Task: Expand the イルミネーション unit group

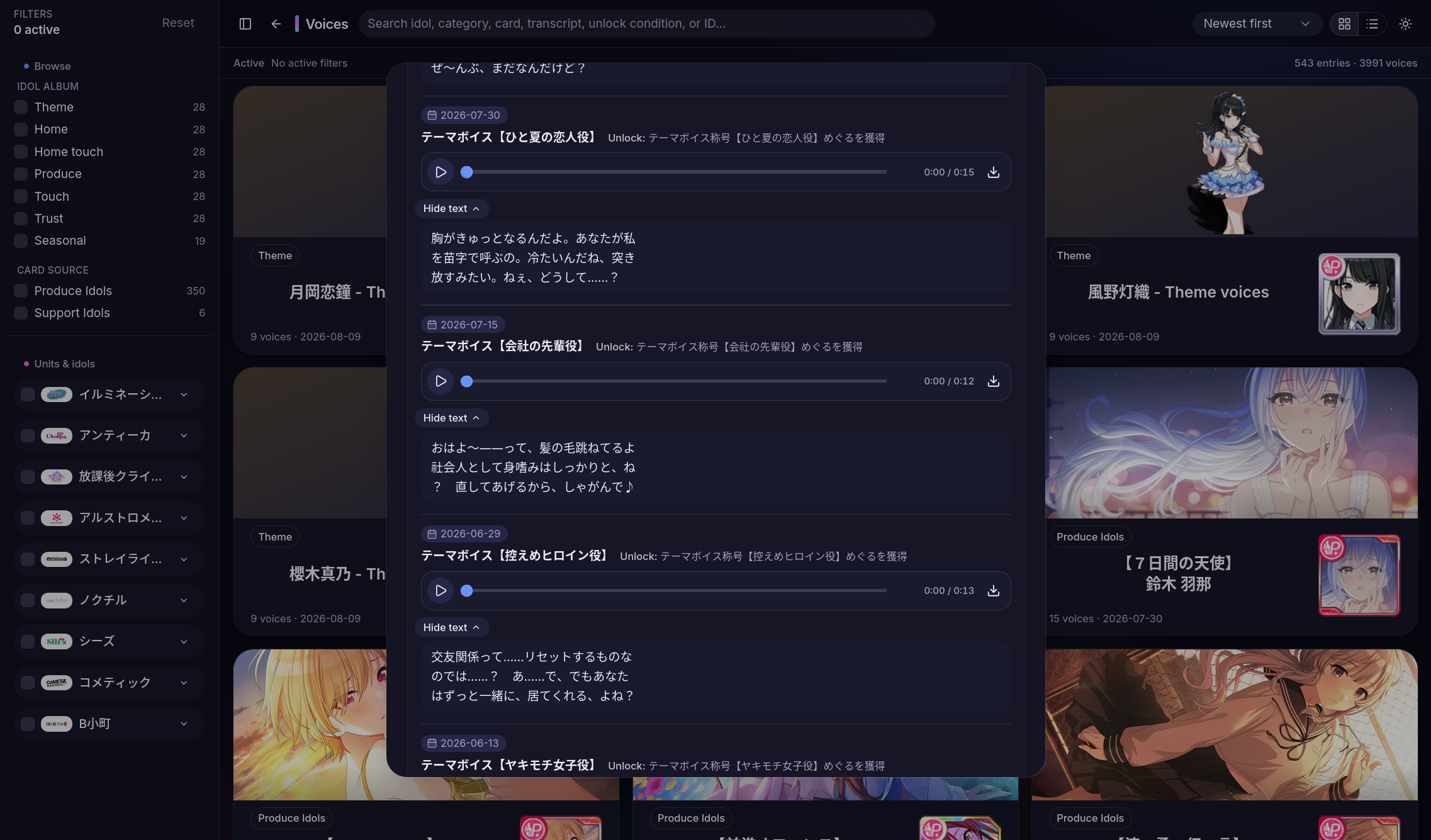Action: coord(184,395)
